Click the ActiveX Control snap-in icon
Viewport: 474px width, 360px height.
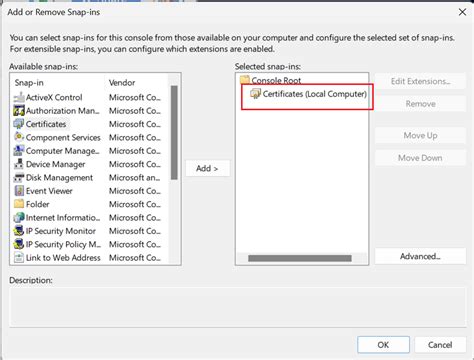19,97
